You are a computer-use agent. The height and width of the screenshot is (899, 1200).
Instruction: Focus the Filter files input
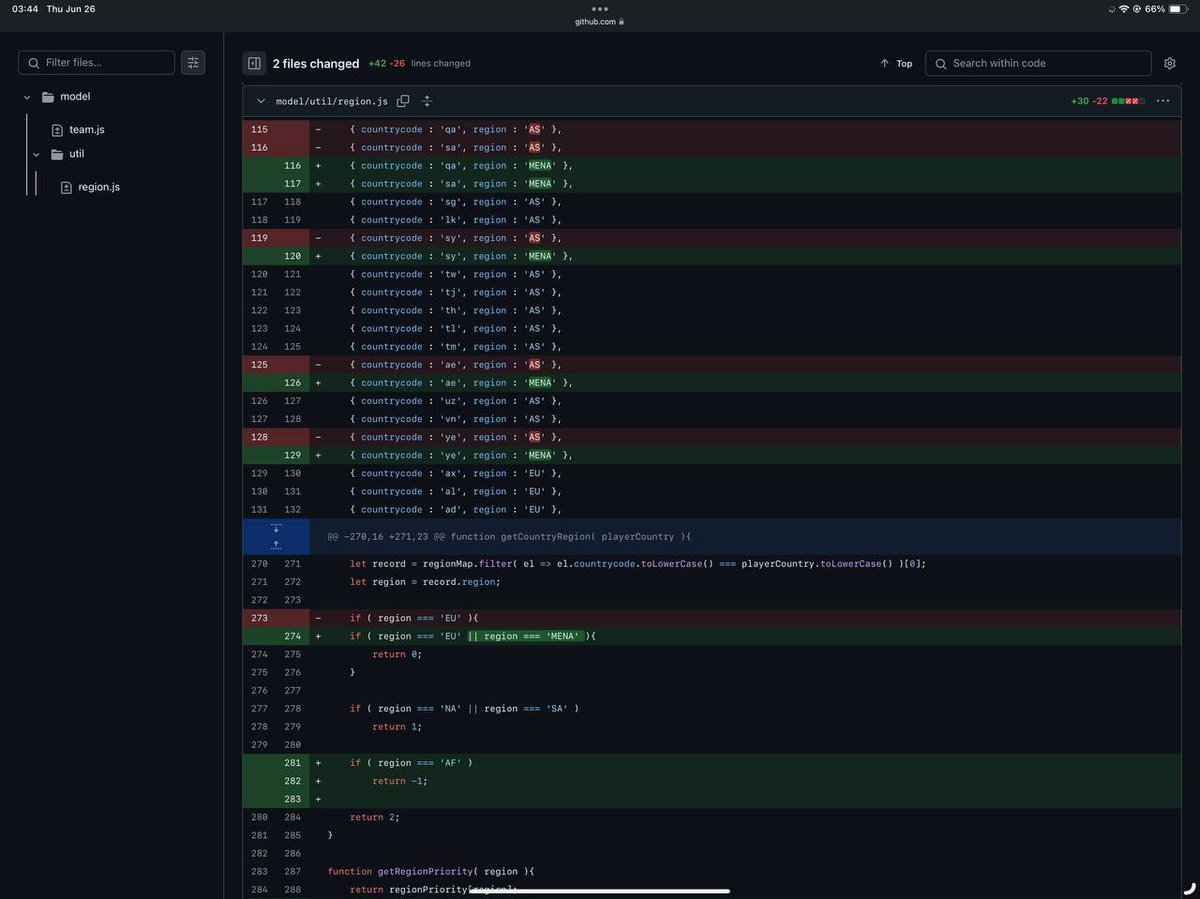[x=97, y=62]
